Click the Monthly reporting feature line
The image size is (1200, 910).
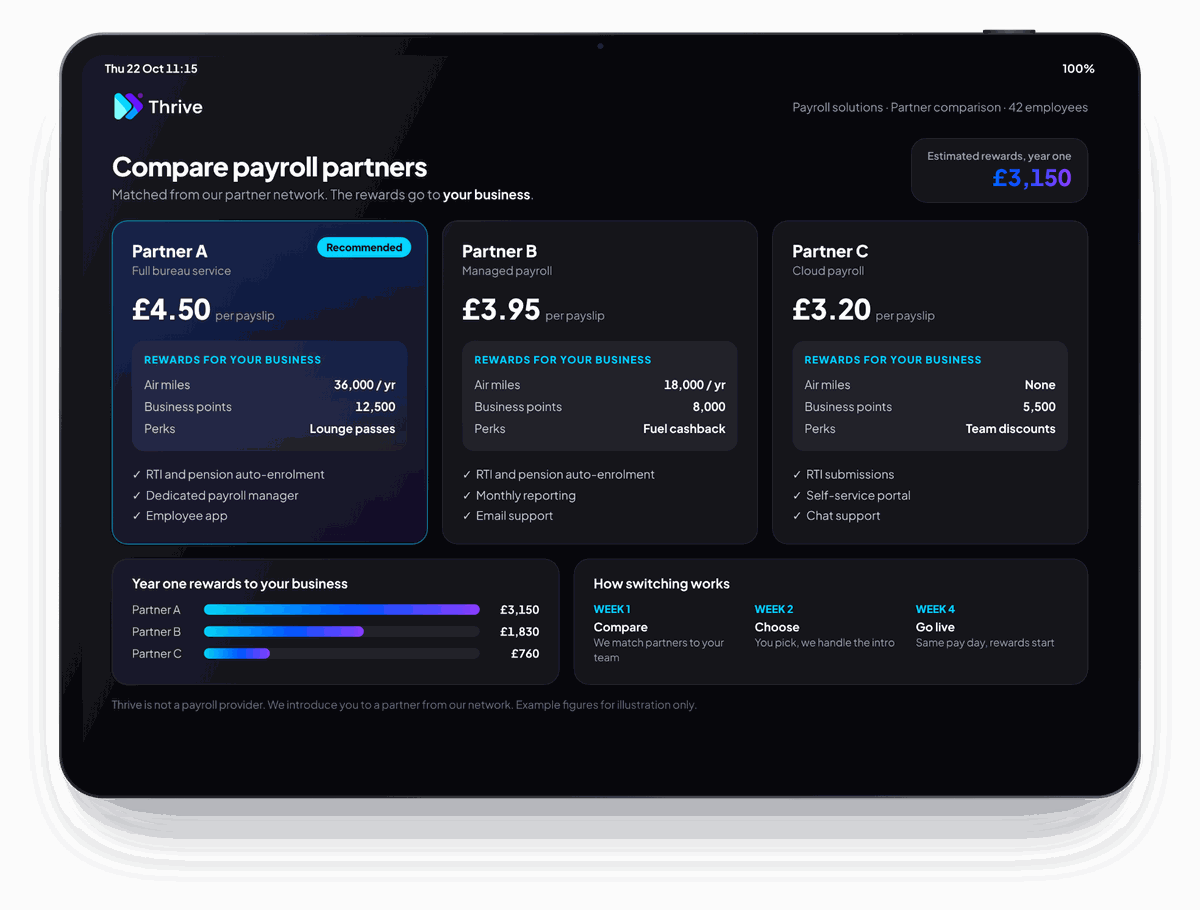coord(519,496)
